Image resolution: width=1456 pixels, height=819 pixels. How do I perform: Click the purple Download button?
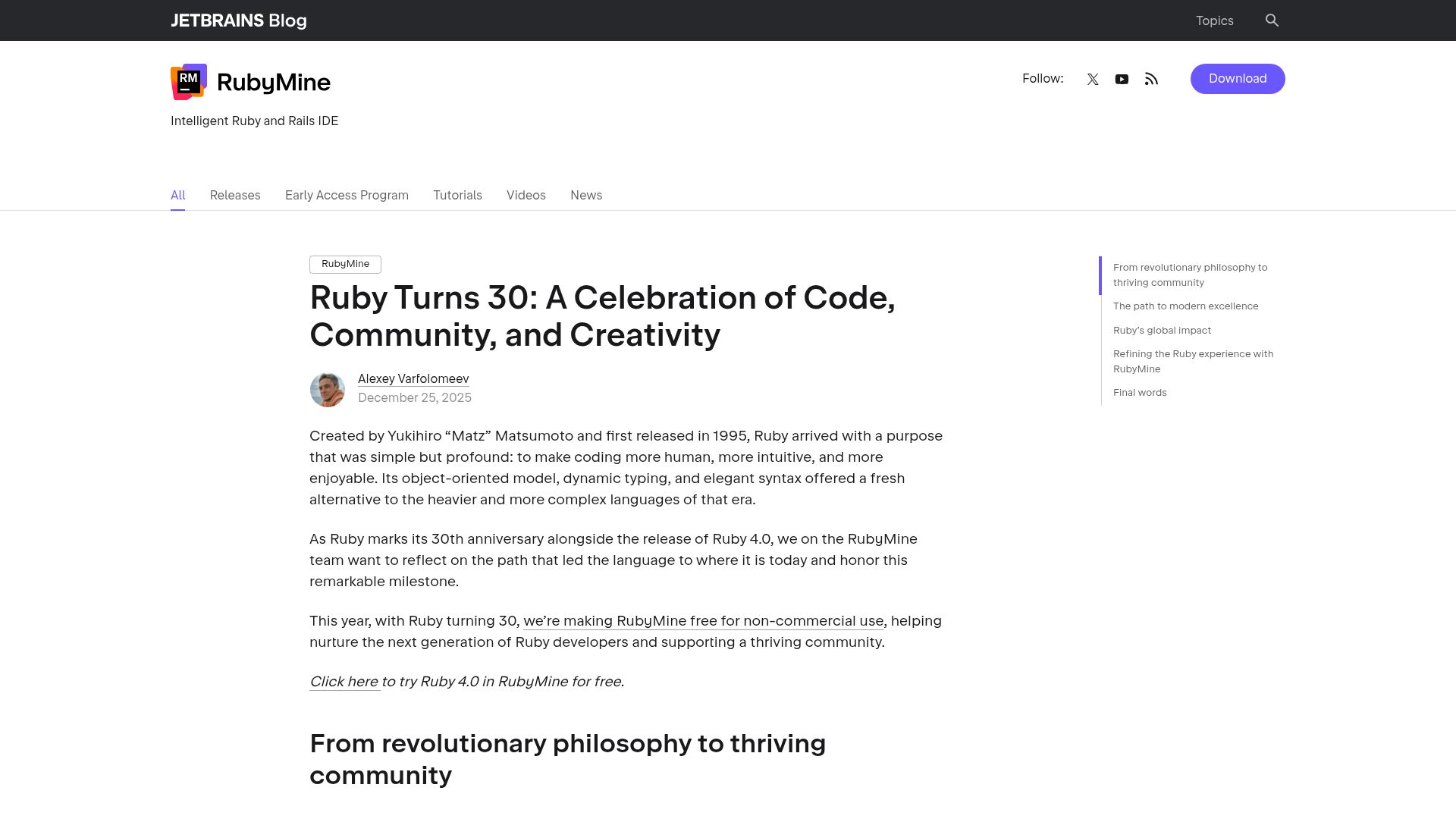[x=1238, y=79]
